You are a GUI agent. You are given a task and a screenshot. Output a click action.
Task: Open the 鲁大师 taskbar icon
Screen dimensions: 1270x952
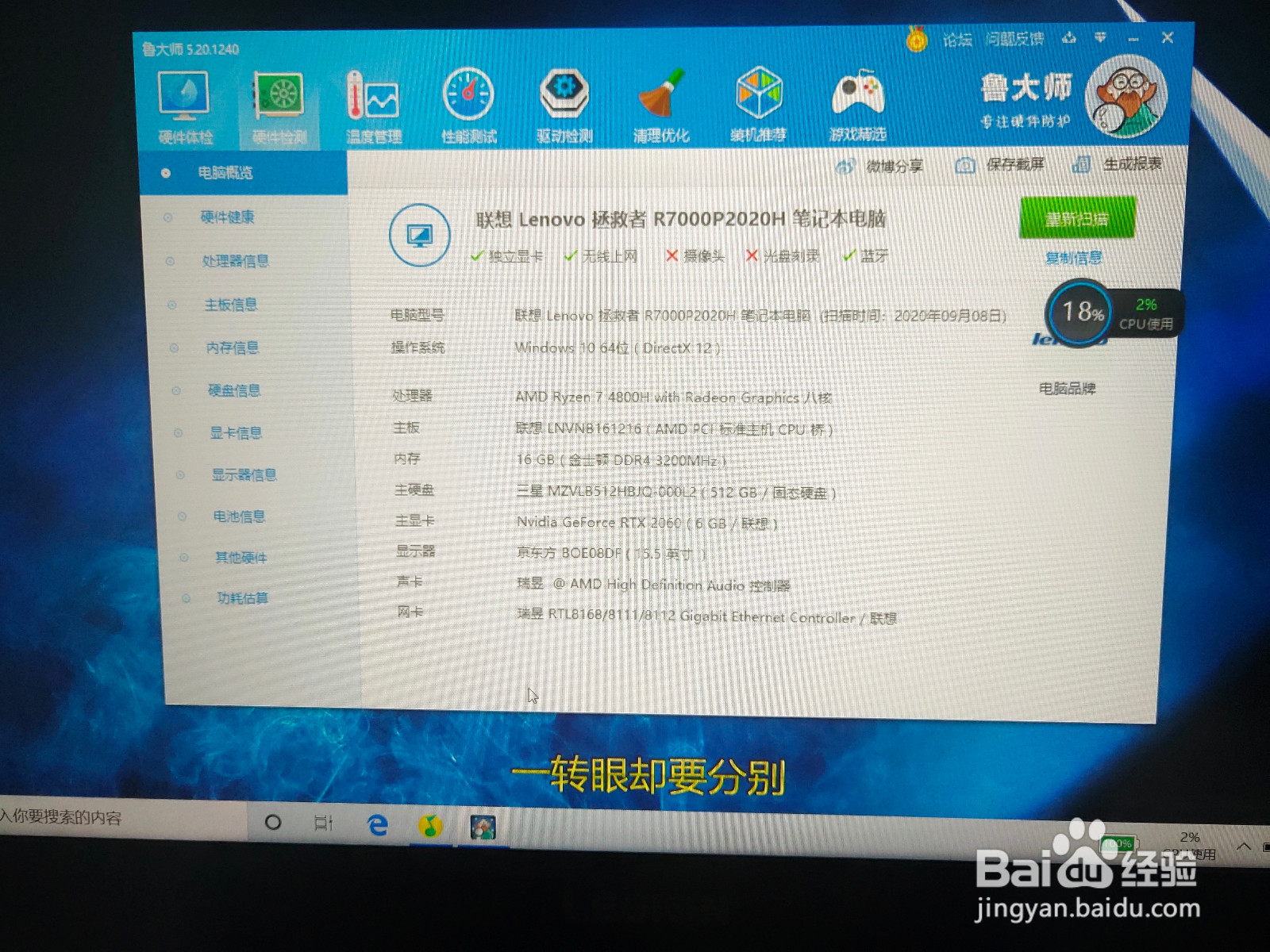coord(483,827)
